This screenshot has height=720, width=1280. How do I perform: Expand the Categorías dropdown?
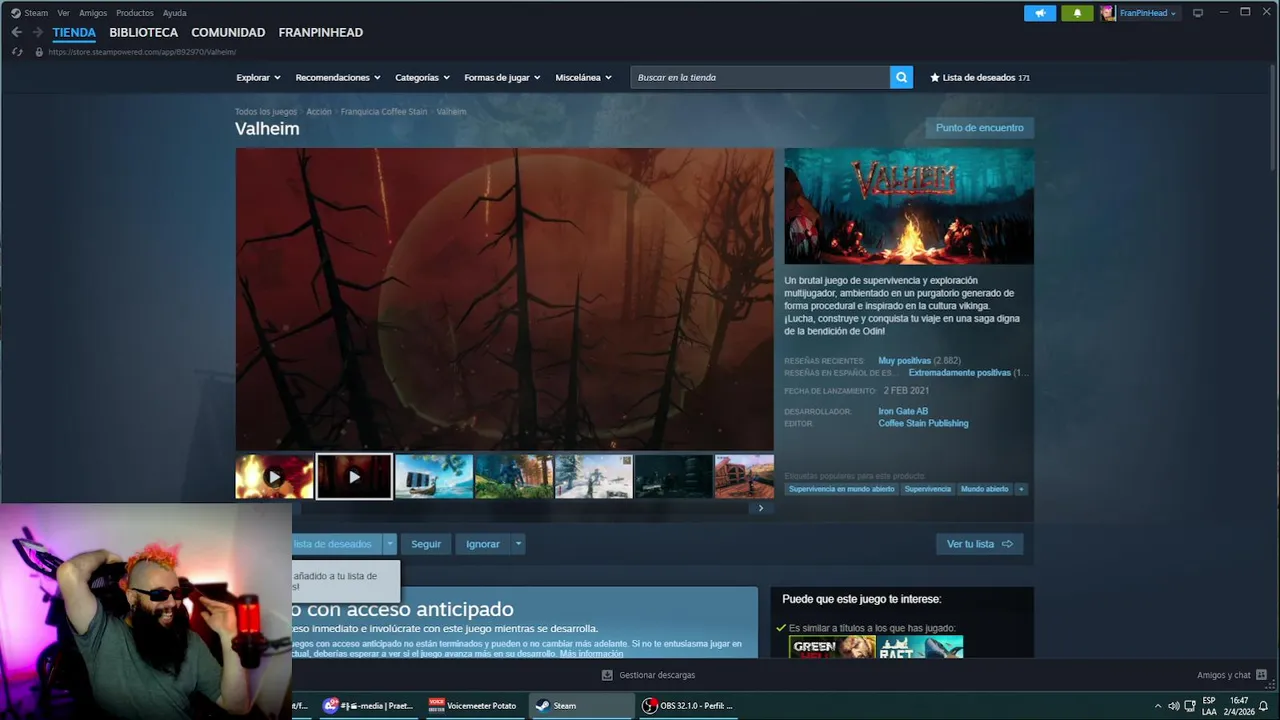click(422, 77)
